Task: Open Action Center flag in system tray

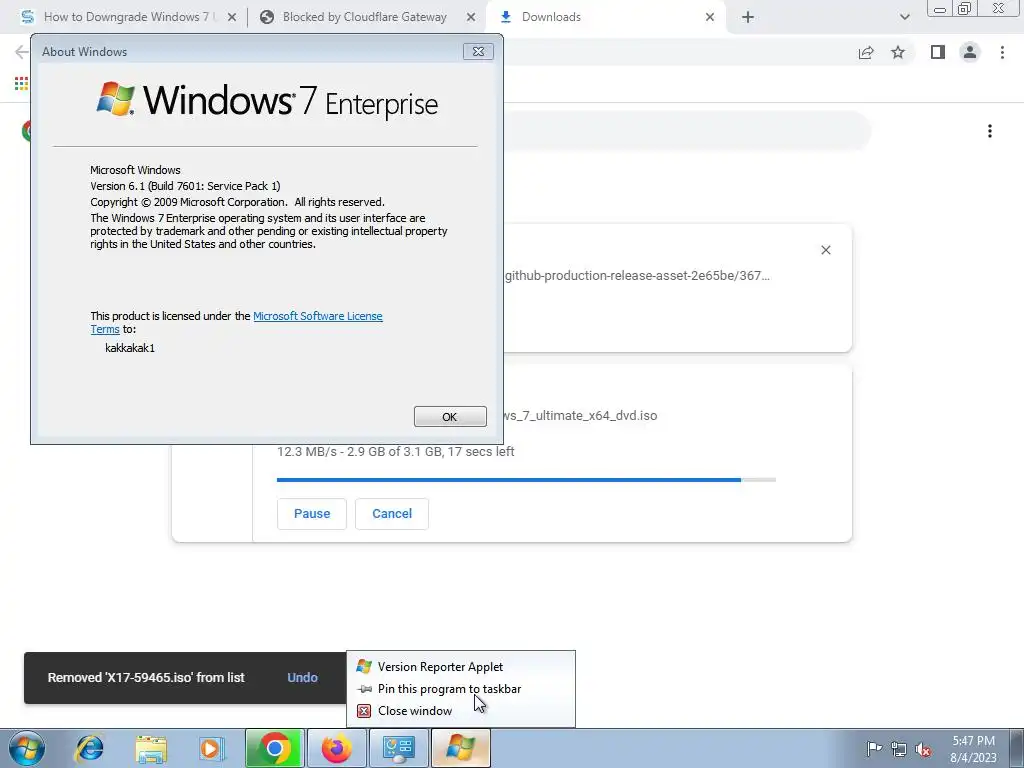Action: click(x=873, y=749)
